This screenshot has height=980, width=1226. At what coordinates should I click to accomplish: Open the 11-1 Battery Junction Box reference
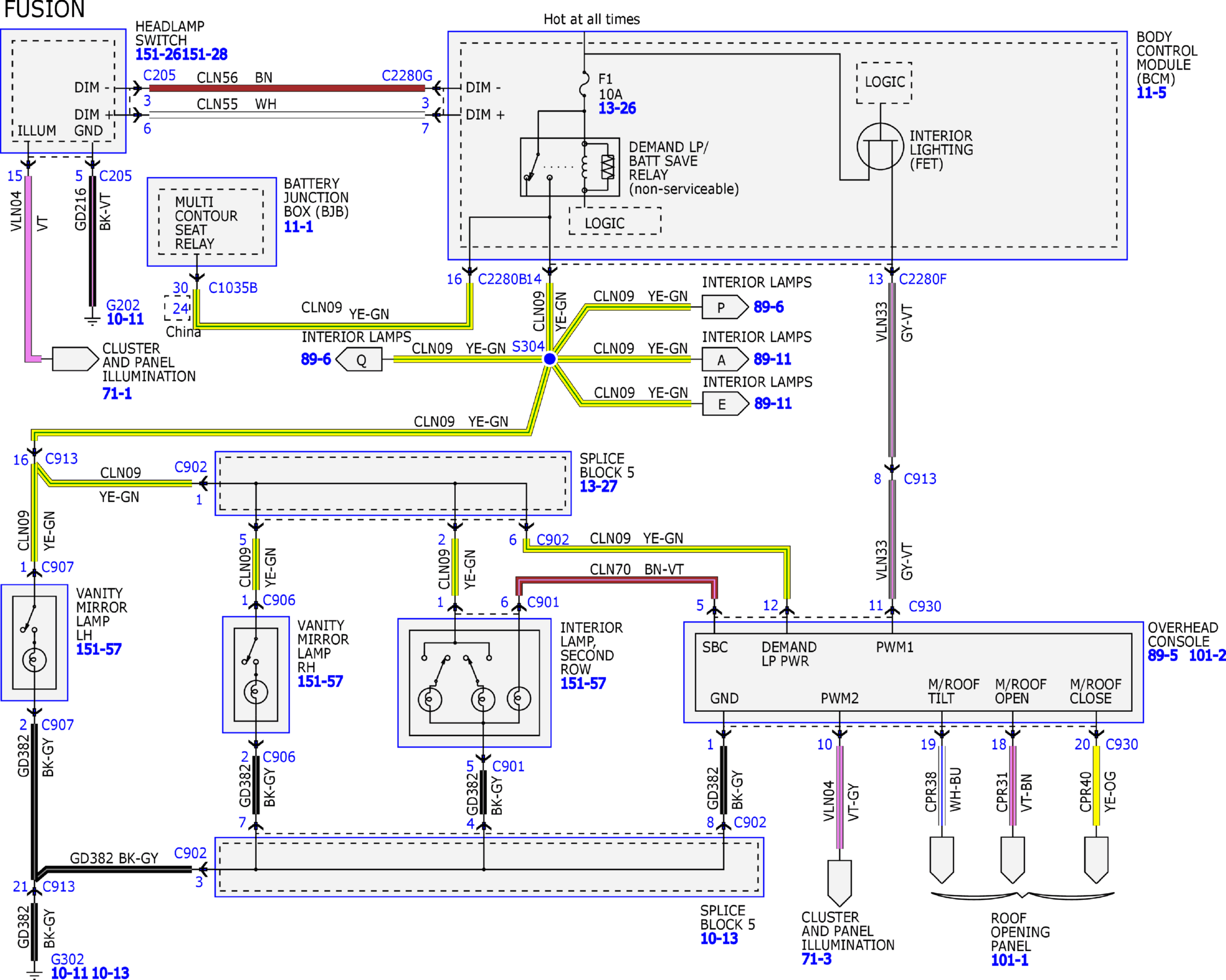pos(298,227)
